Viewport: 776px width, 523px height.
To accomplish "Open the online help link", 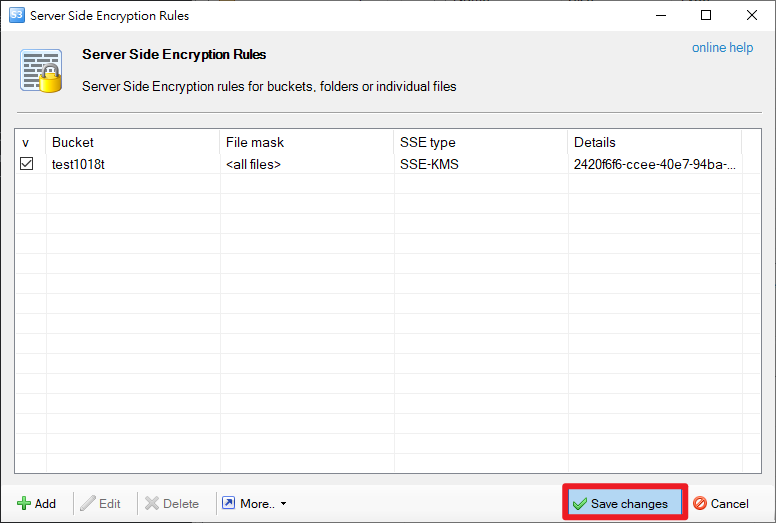I will coord(722,48).
